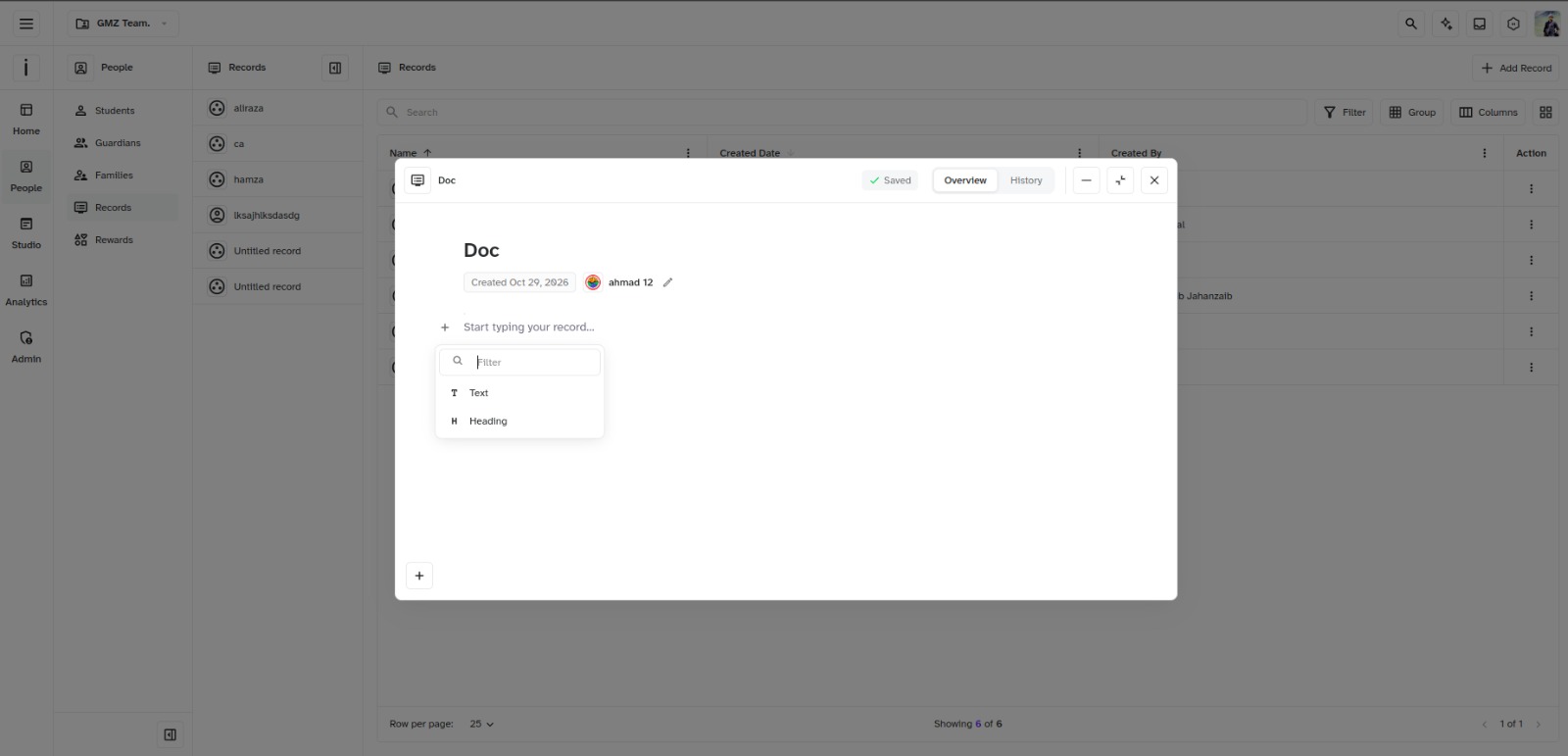Open row actions for the Jahanzaib record
This screenshot has width=1568, height=756.
[1531, 296]
